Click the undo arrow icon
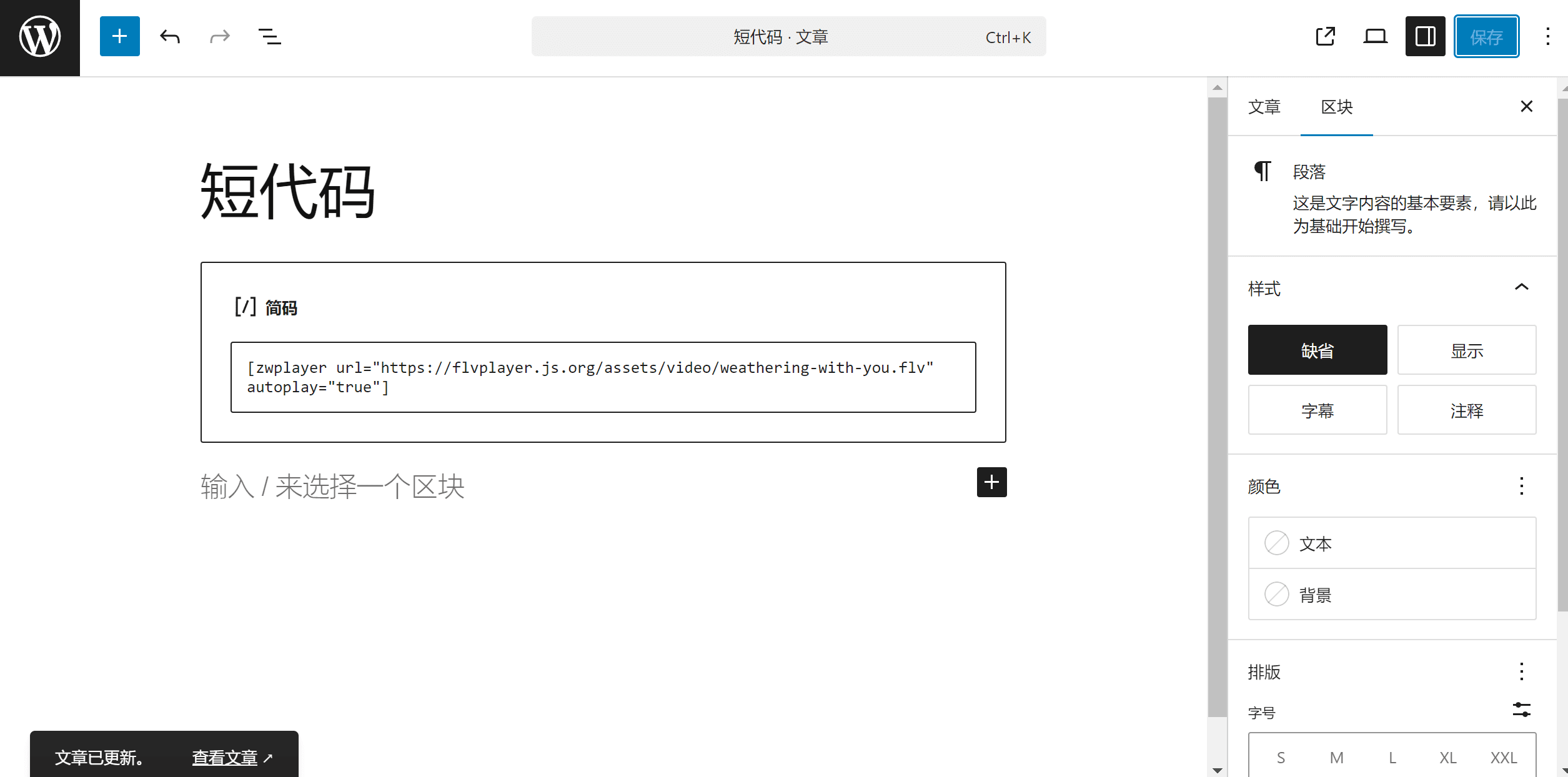 pyautogui.click(x=169, y=36)
